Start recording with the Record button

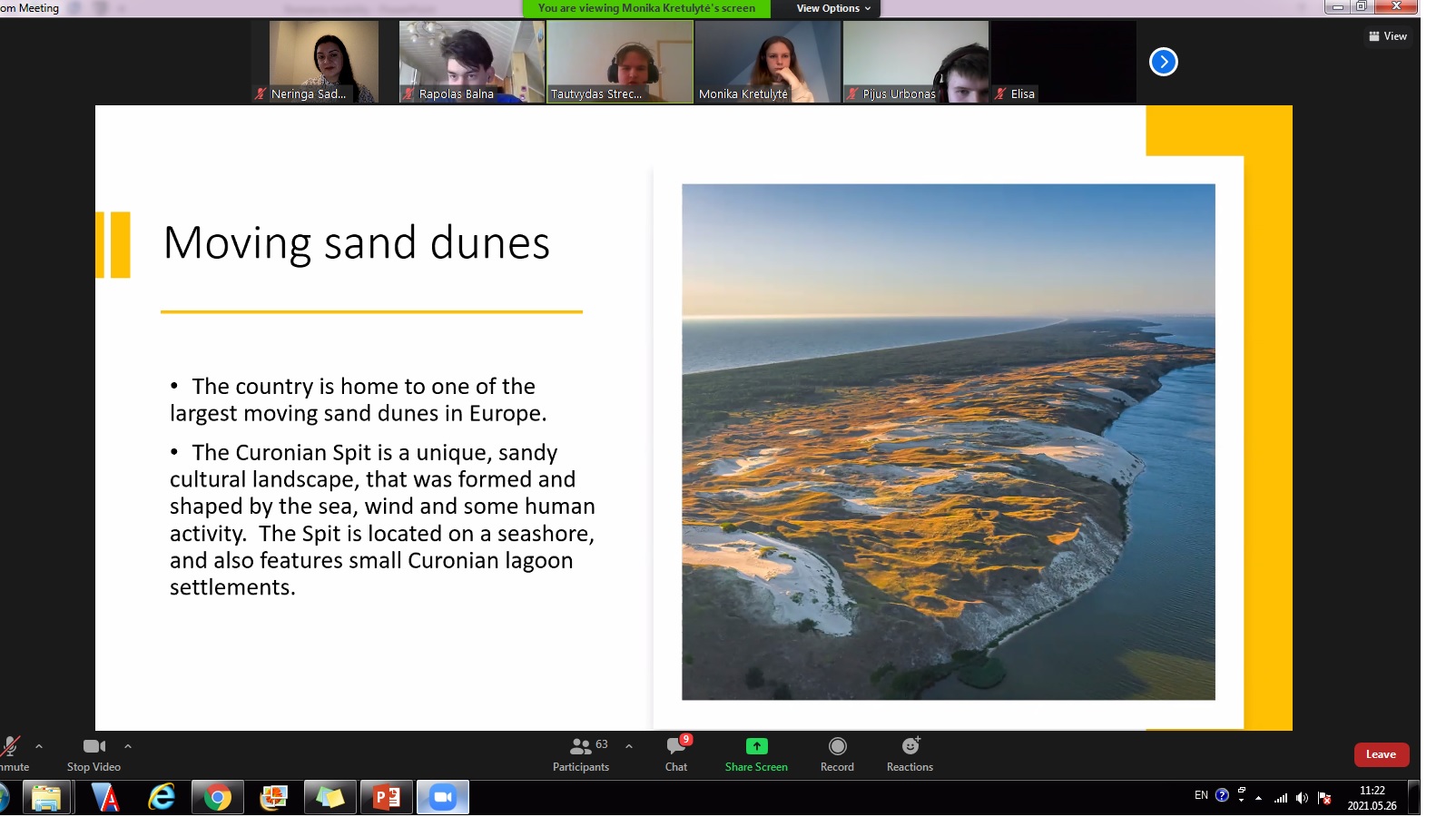pos(837,753)
